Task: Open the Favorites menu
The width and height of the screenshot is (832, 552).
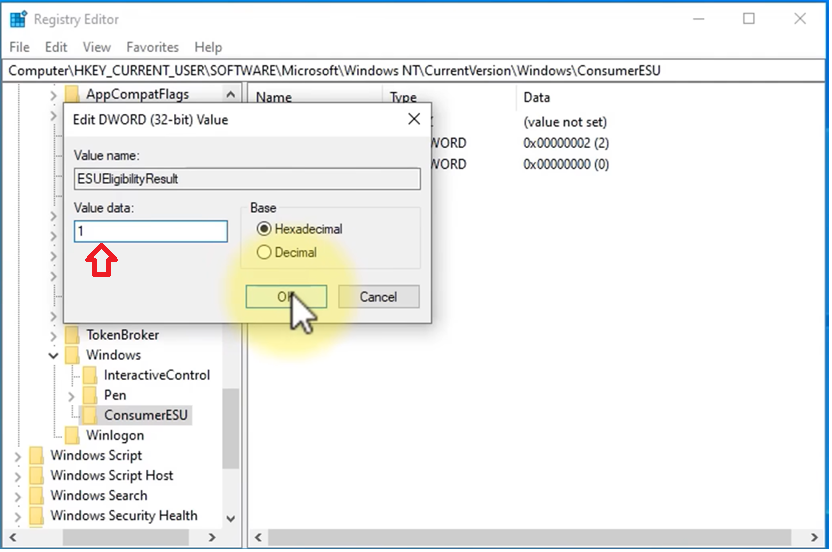Action: point(152,47)
